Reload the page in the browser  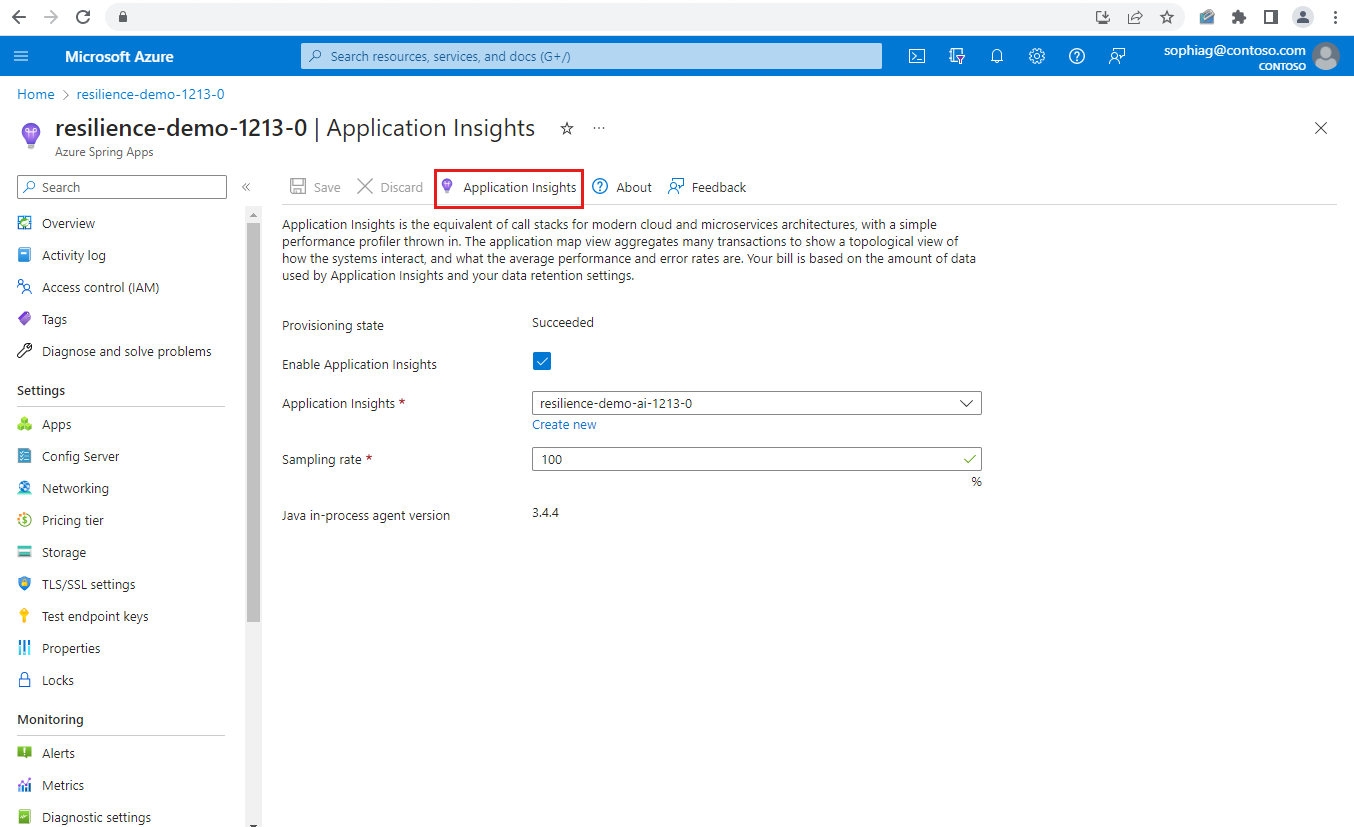pos(83,17)
